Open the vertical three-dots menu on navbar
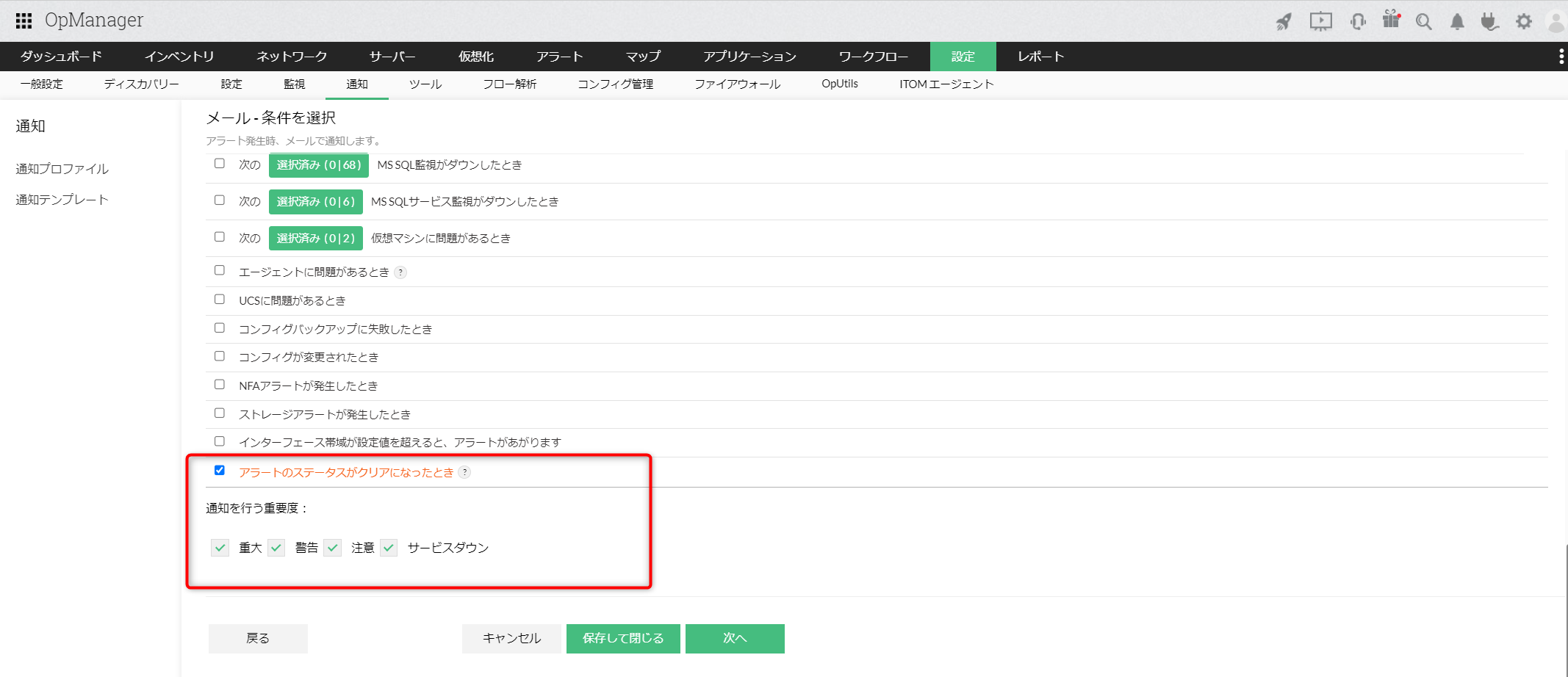Viewport: 1568px width, 677px height. click(1561, 57)
